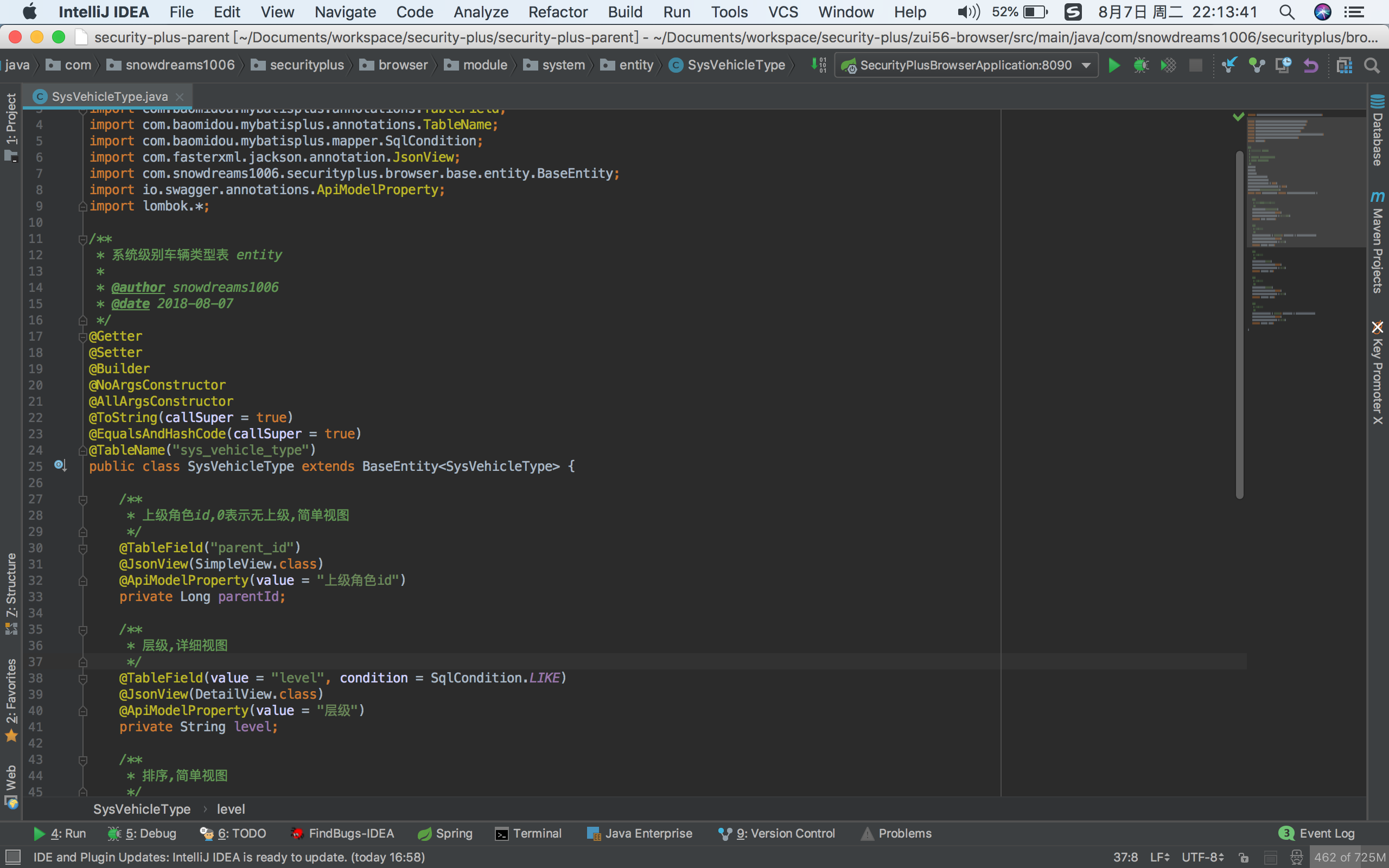Start debugging with the green bug icon
Viewport: 1389px width, 868px height.
pos(1141,66)
